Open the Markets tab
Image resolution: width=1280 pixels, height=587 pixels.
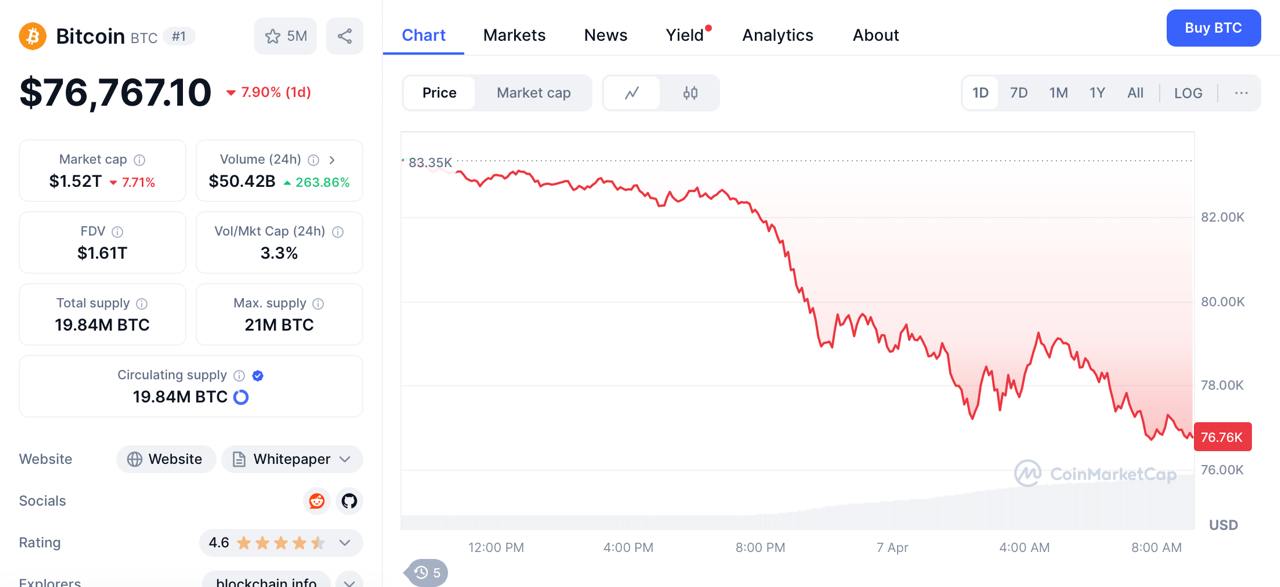coord(514,35)
